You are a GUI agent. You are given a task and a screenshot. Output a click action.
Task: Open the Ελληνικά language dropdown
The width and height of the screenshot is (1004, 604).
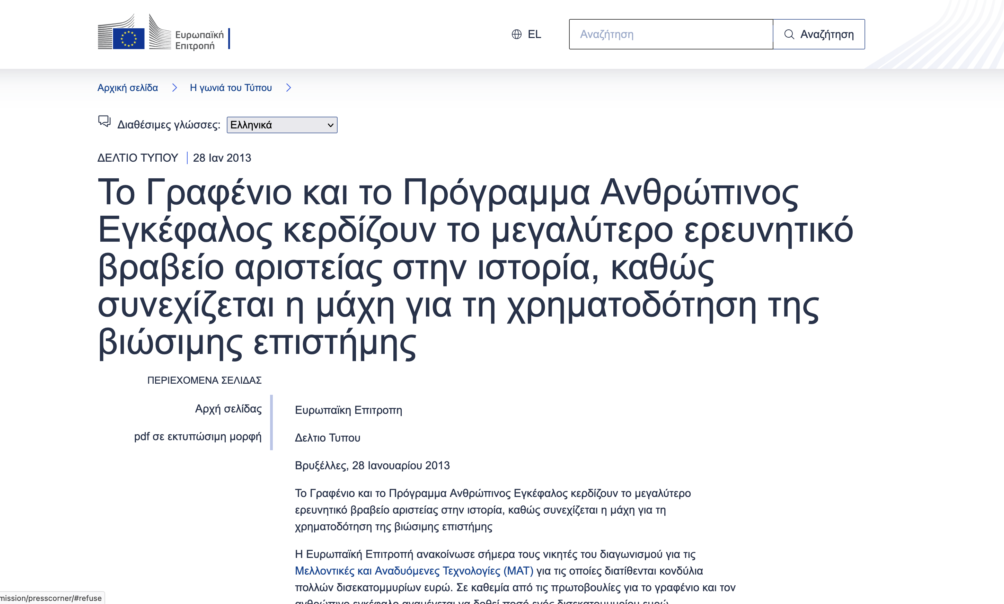pos(281,125)
